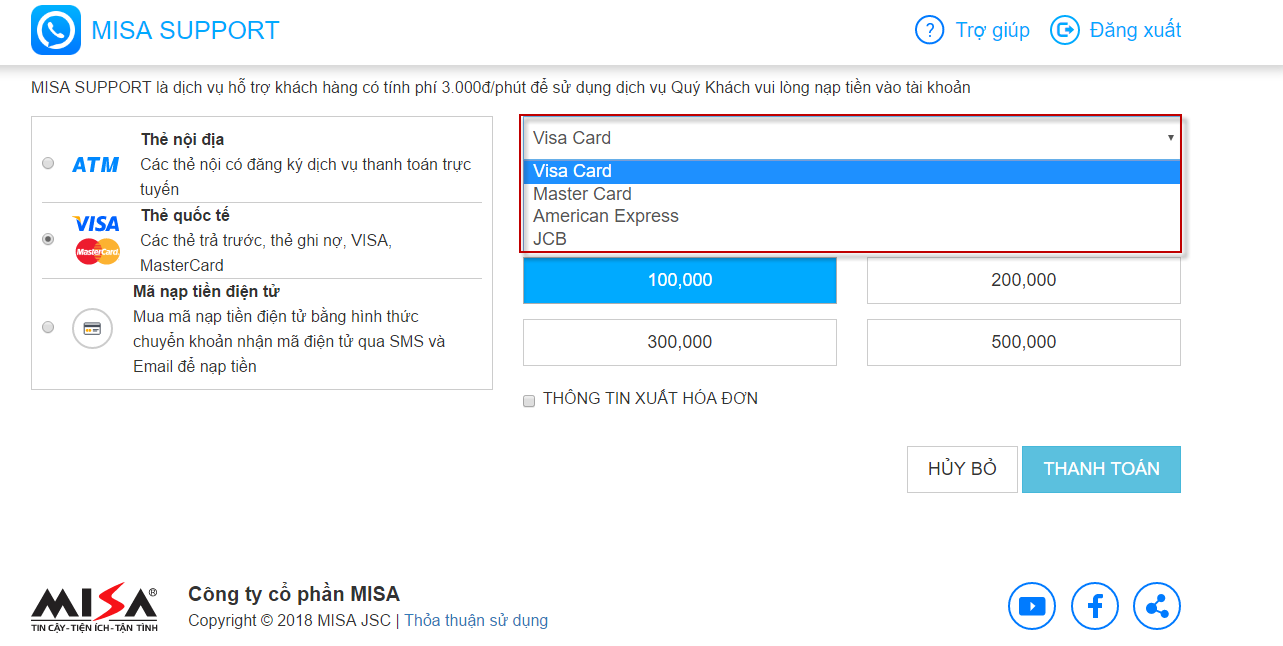Click the ATM card icon
The width and height of the screenshot is (1283, 646).
[96, 164]
